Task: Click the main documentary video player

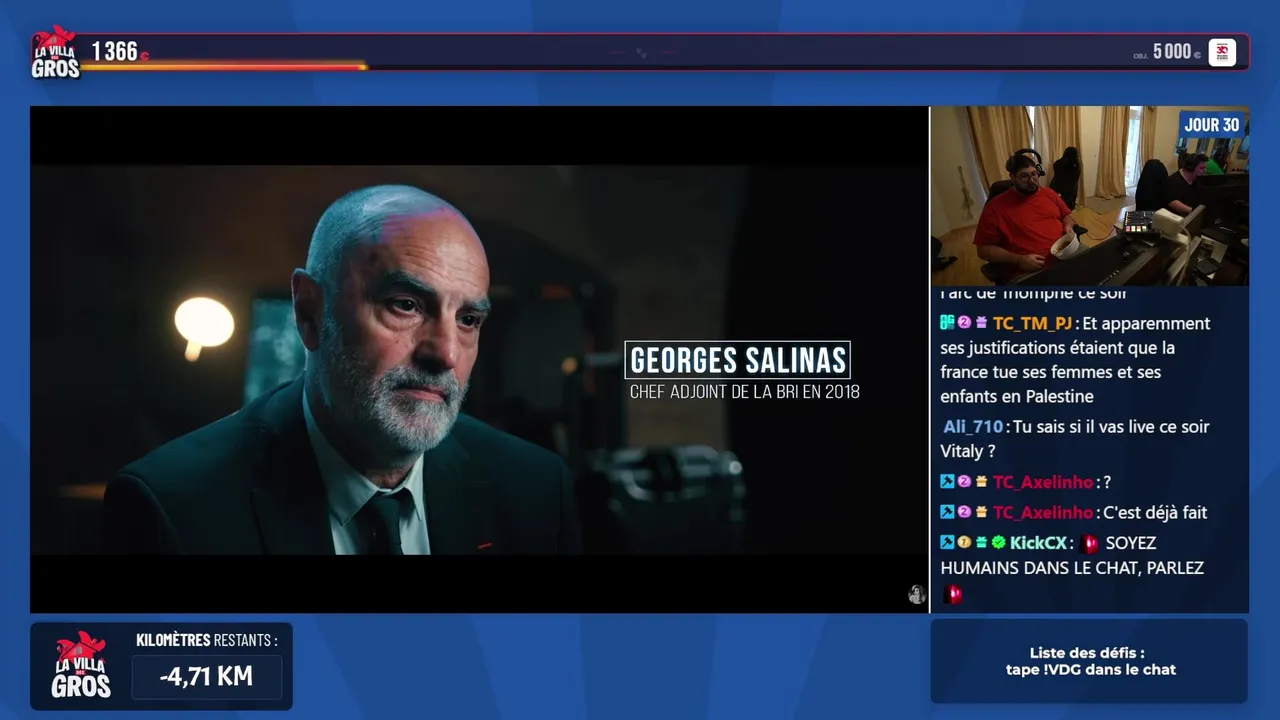Action: (x=480, y=360)
